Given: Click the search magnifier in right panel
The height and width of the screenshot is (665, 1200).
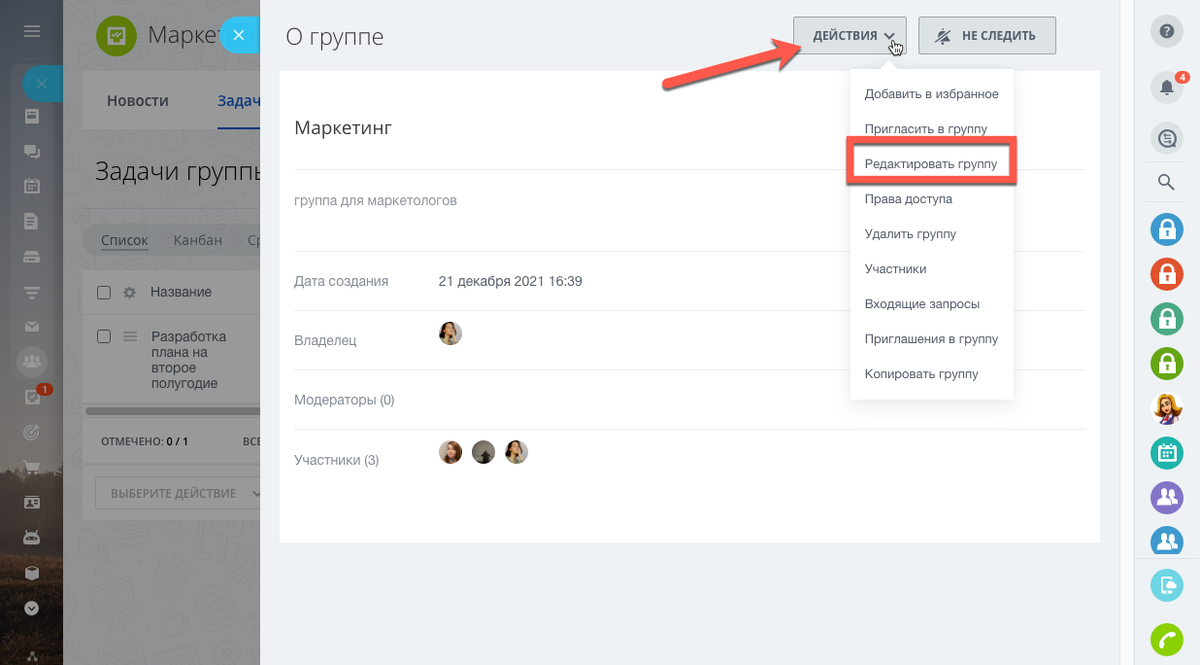Looking at the screenshot, I should pos(1166,182).
